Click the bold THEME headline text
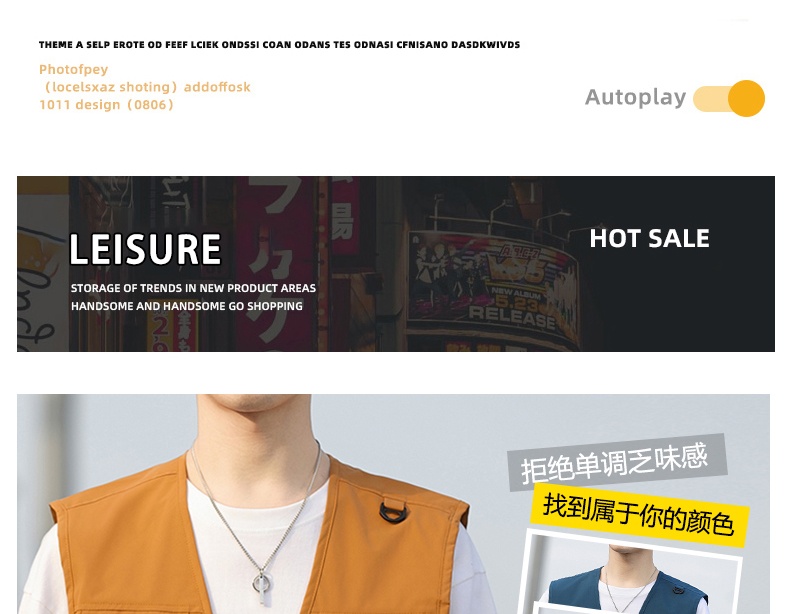The image size is (790, 614). pyautogui.click(x=279, y=45)
